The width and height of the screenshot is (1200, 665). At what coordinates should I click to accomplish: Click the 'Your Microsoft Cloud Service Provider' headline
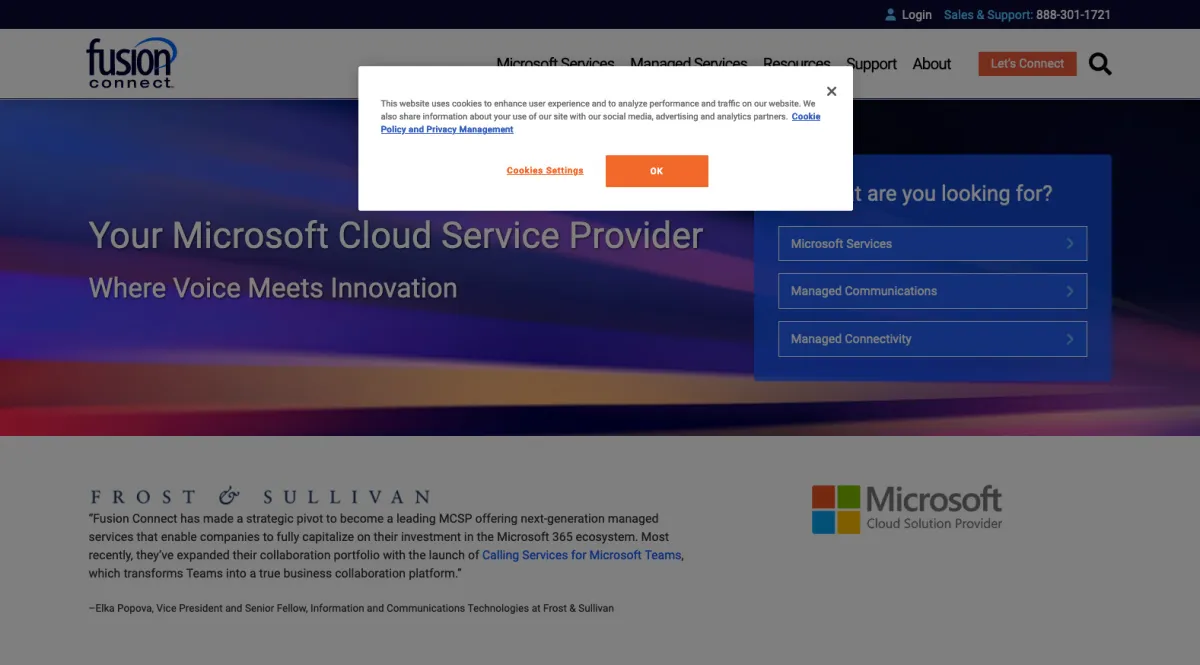396,236
